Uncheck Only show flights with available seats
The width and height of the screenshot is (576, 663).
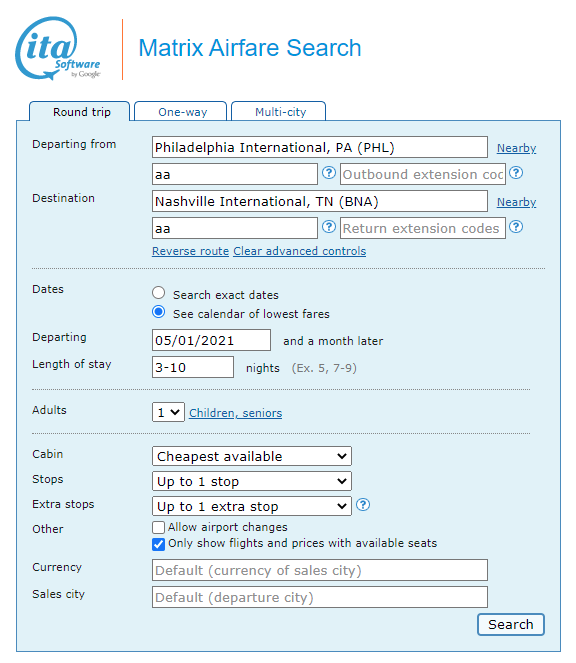coord(159,544)
